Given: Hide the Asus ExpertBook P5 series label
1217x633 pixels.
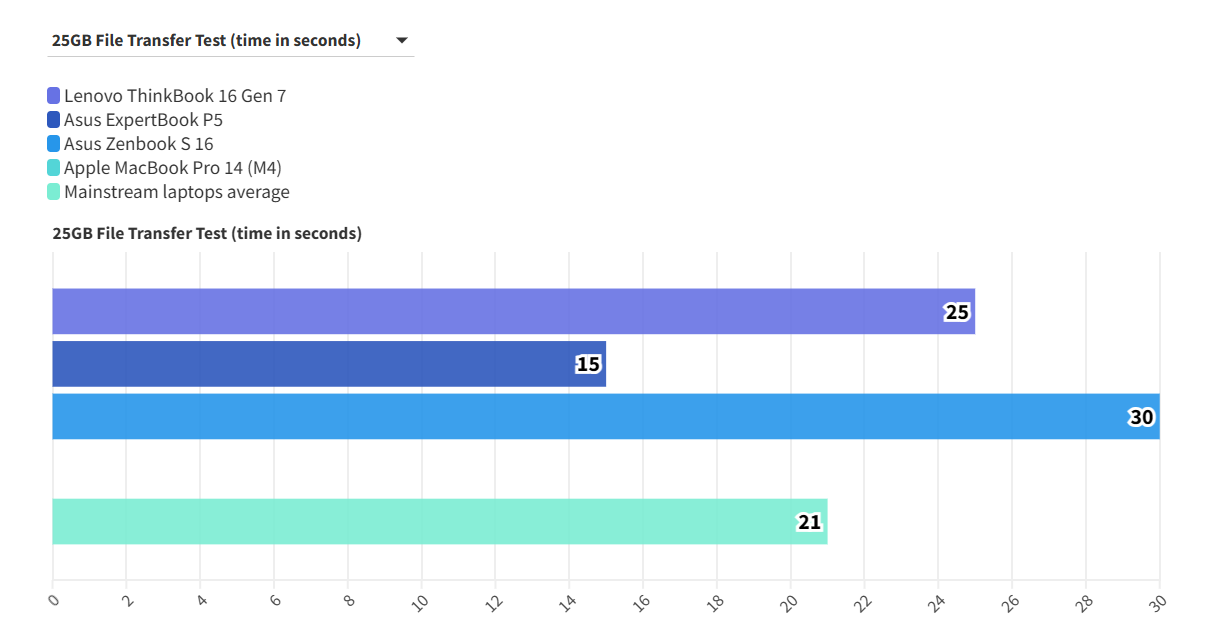Looking at the screenshot, I should click(143, 120).
